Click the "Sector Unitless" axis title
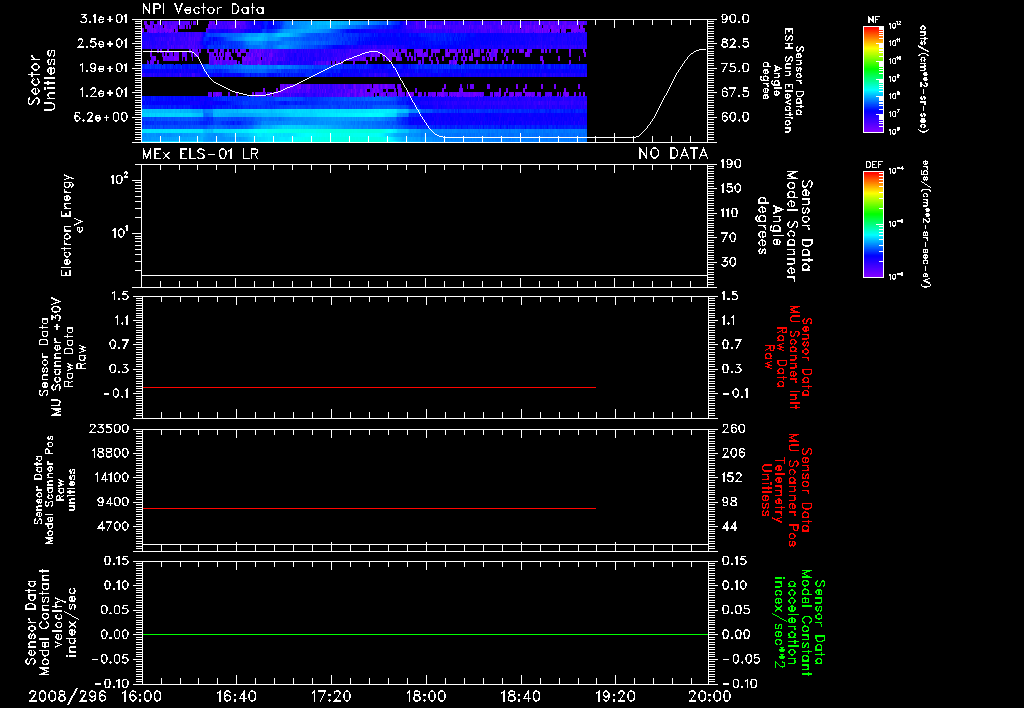Image resolution: width=1024 pixels, height=708 pixels. pos(42,80)
